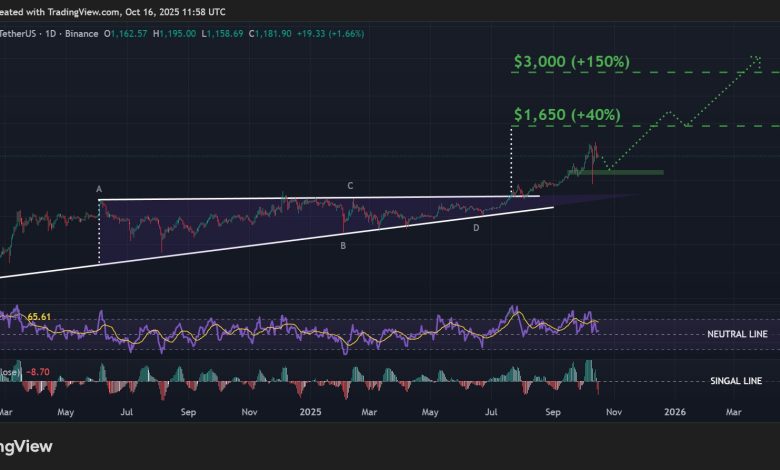Click the $3,000 (+150%) target label
The image size is (780, 470).
571,62
